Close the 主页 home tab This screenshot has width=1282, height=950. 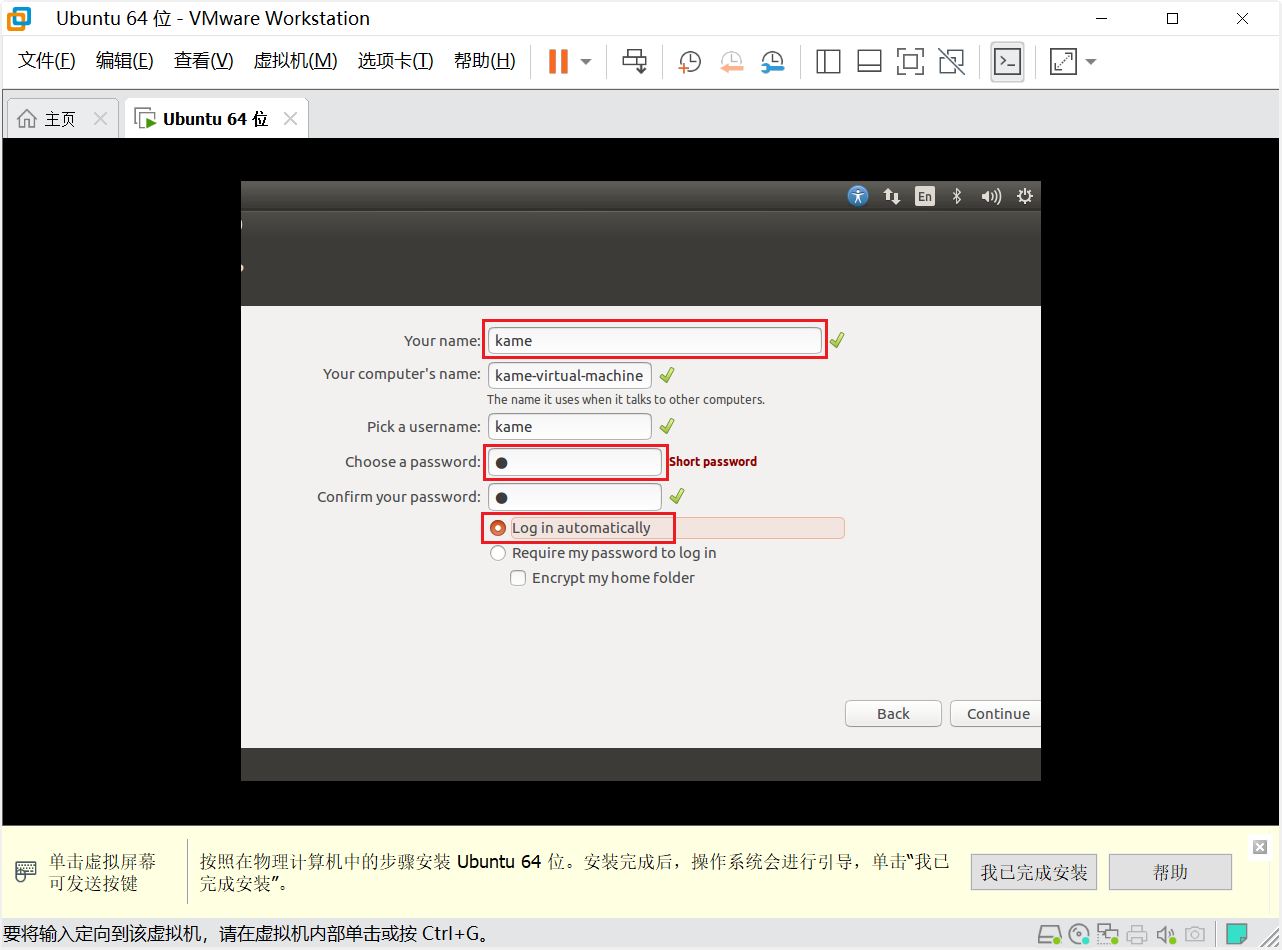pyautogui.click(x=100, y=119)
